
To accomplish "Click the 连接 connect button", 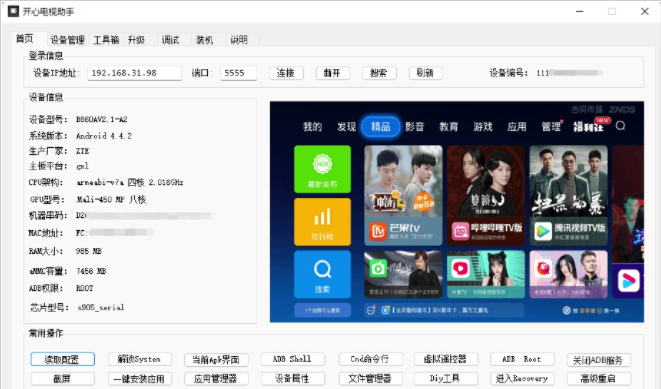I will pyautogui.click(x=286, y=73).
